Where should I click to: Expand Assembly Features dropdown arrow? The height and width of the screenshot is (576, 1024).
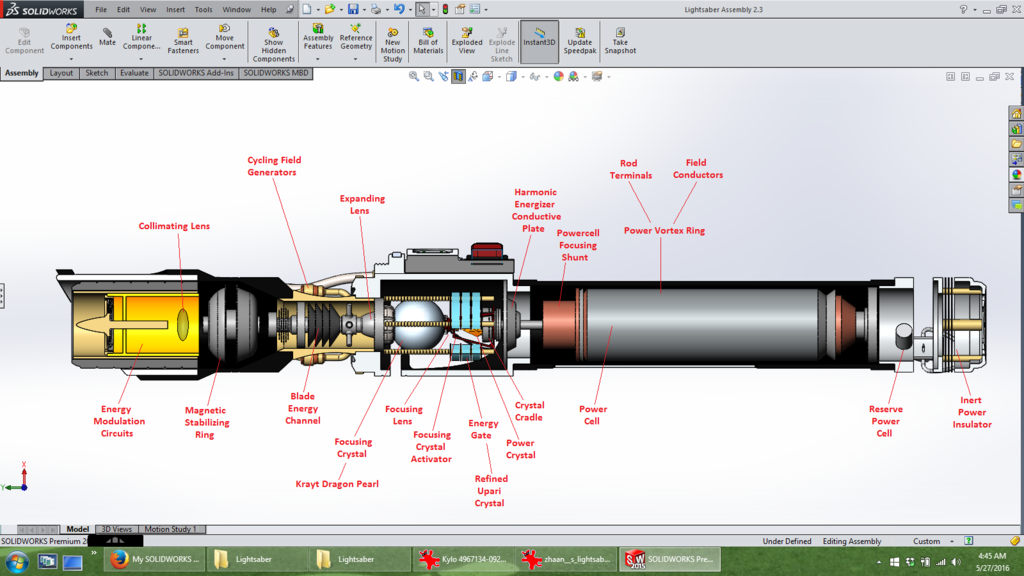[318, 59]
